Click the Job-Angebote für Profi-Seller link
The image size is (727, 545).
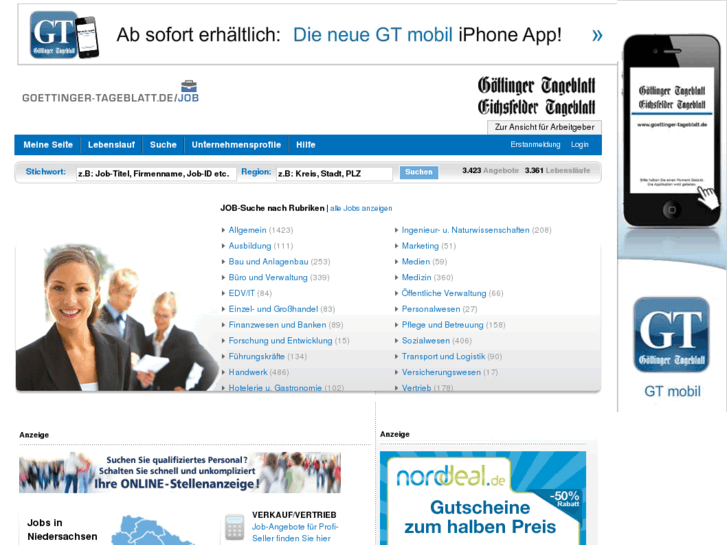pos(295,532)
